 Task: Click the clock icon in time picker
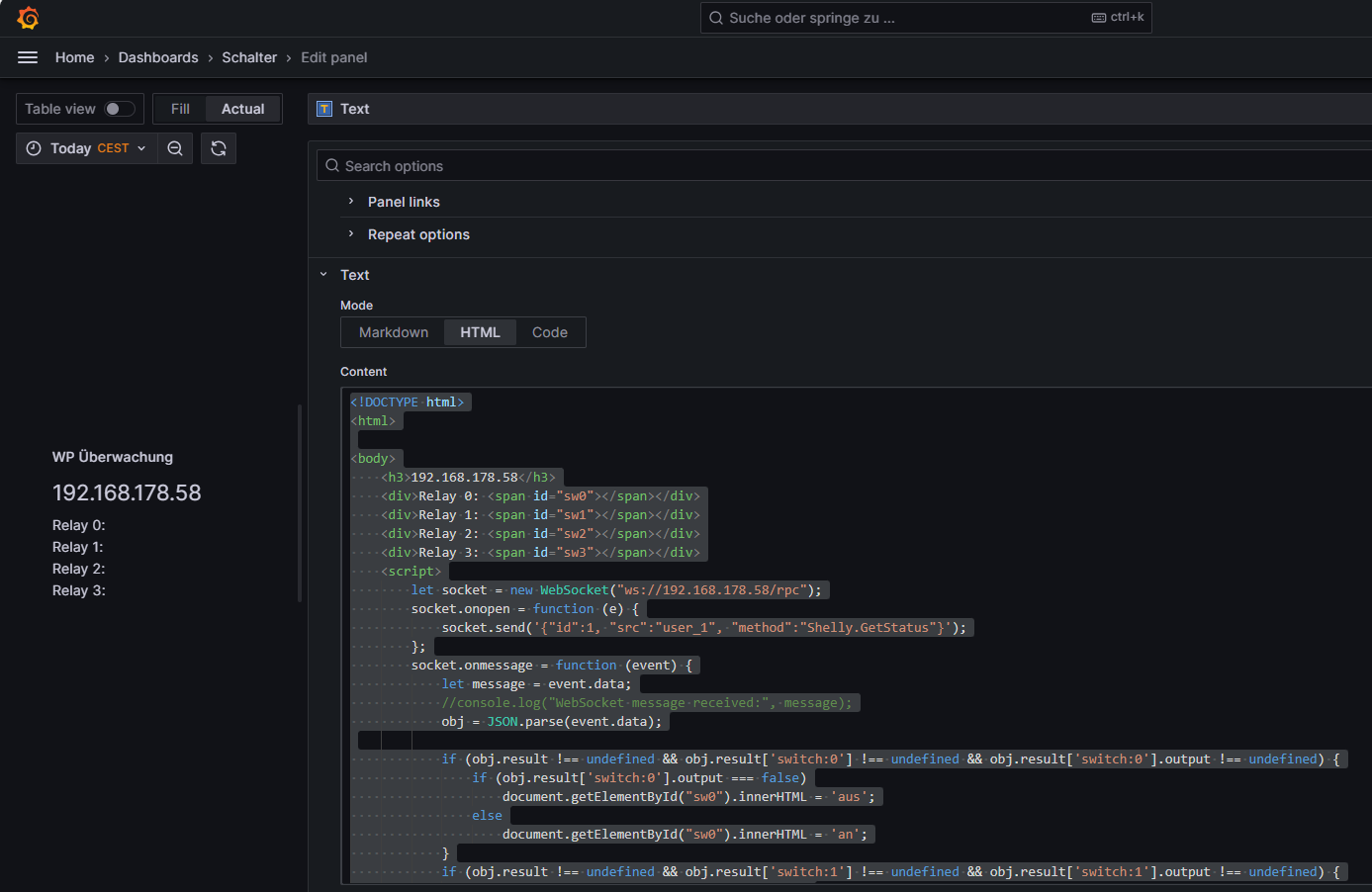(34, 148)
